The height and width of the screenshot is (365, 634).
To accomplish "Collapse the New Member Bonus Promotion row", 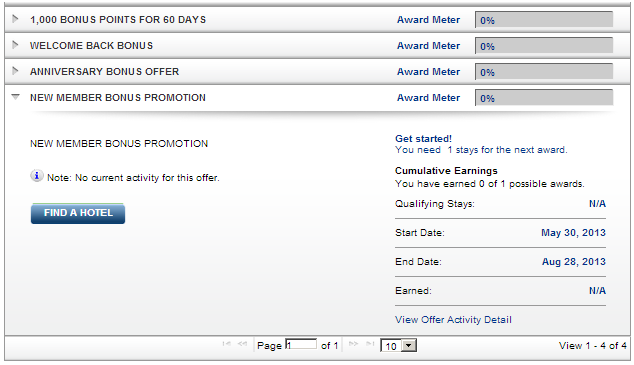I will [x=15, y=97].
